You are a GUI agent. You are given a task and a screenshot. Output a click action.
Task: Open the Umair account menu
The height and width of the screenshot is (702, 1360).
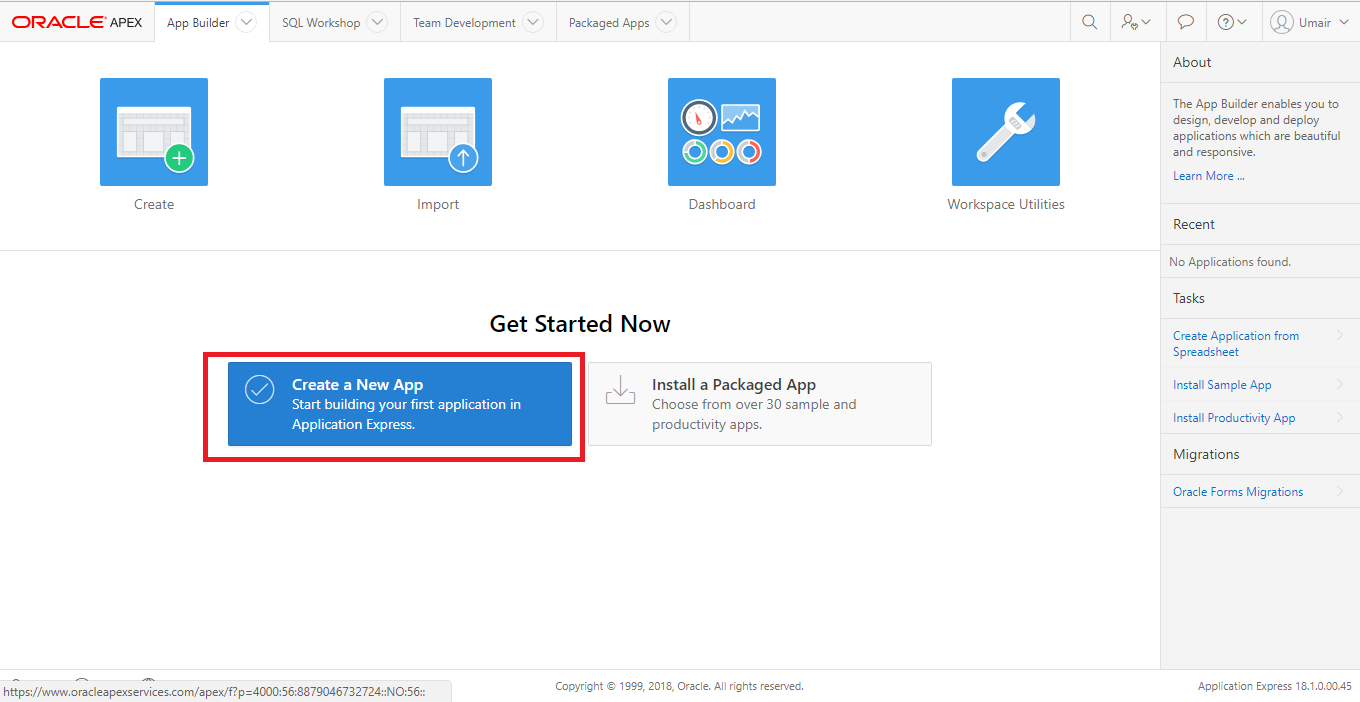pos(1309,22)
